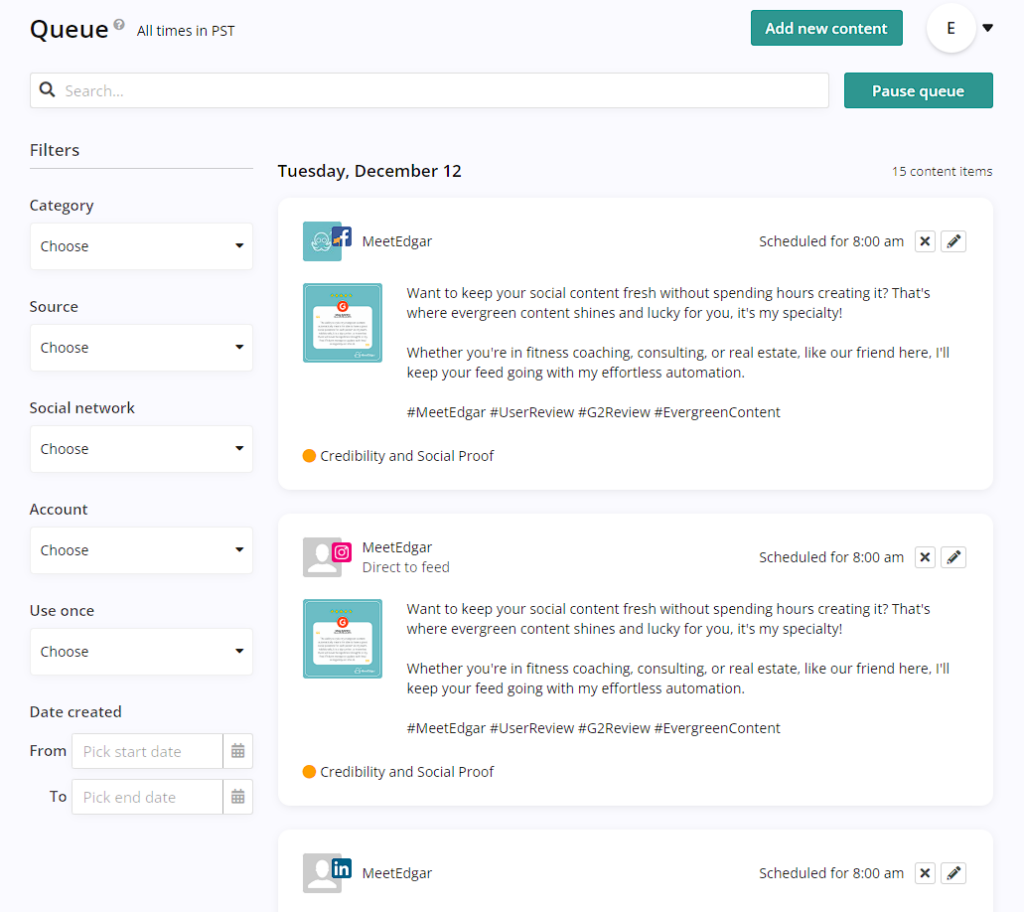
Task: Remove the Facebook MeetEdgar scheduled post
Action: pyautogui.click(x=925, y=242)
